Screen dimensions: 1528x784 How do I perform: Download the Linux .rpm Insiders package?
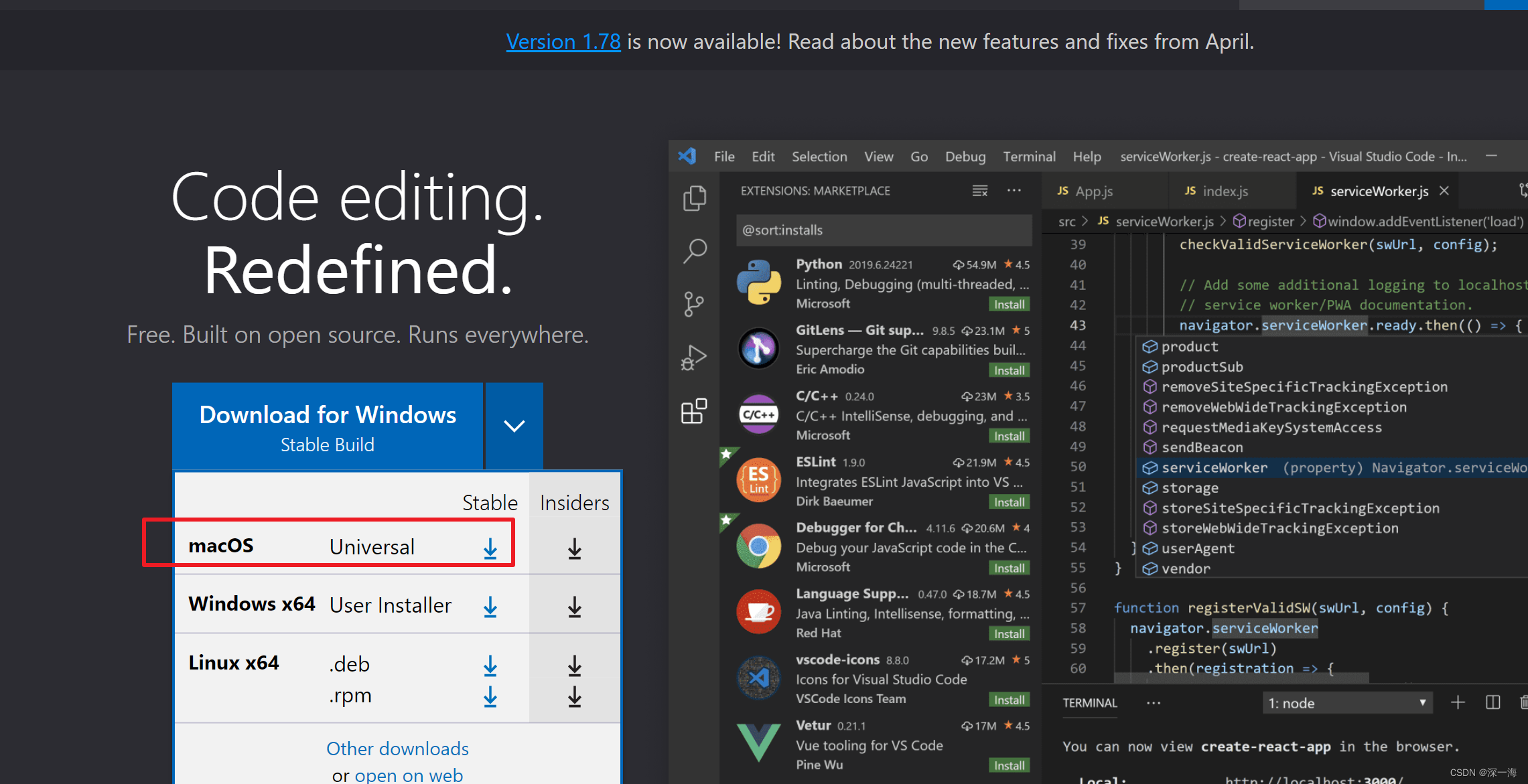pos(574,697)
